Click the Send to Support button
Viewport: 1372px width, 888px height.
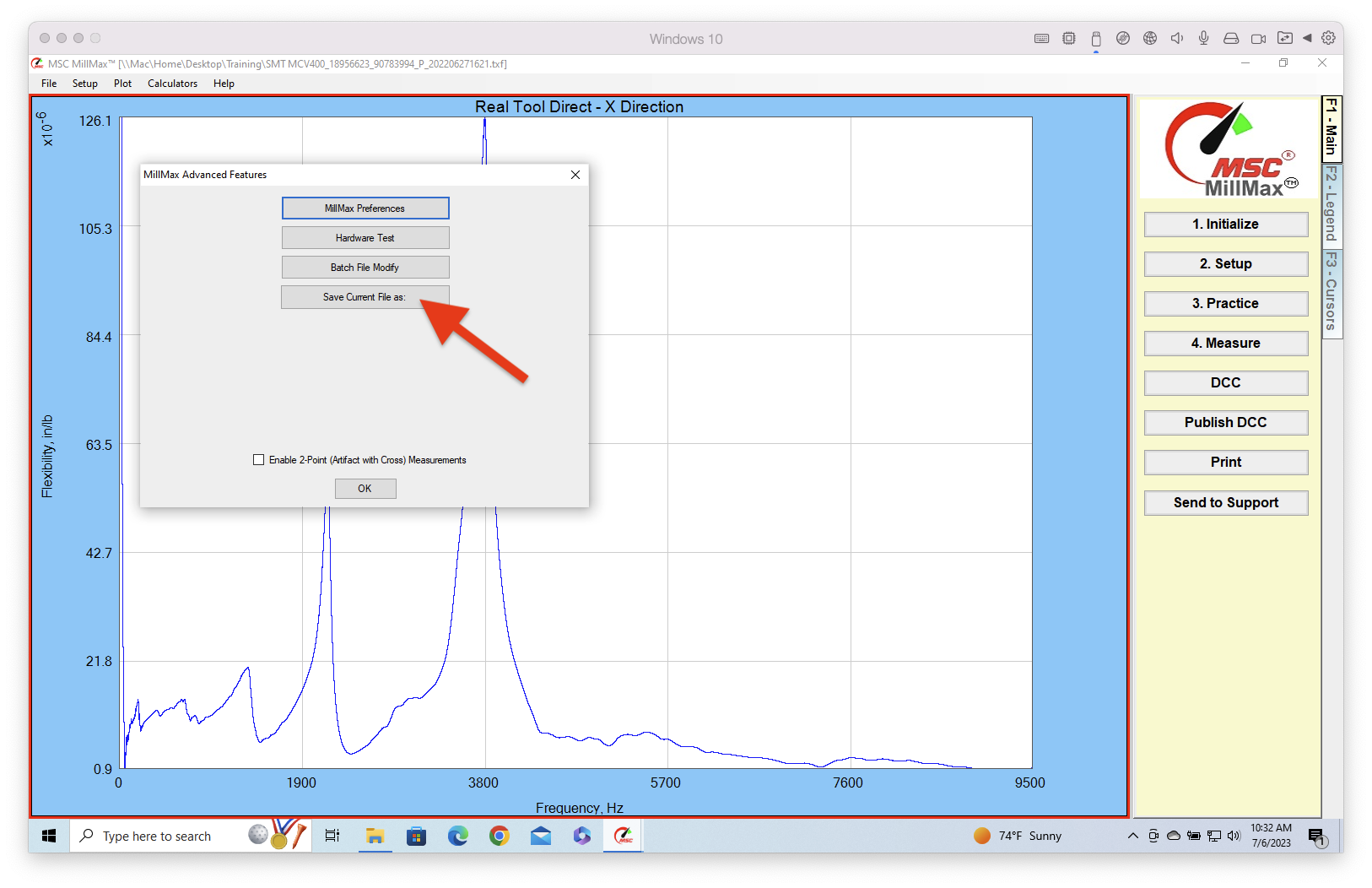[x=1226, y=503]
